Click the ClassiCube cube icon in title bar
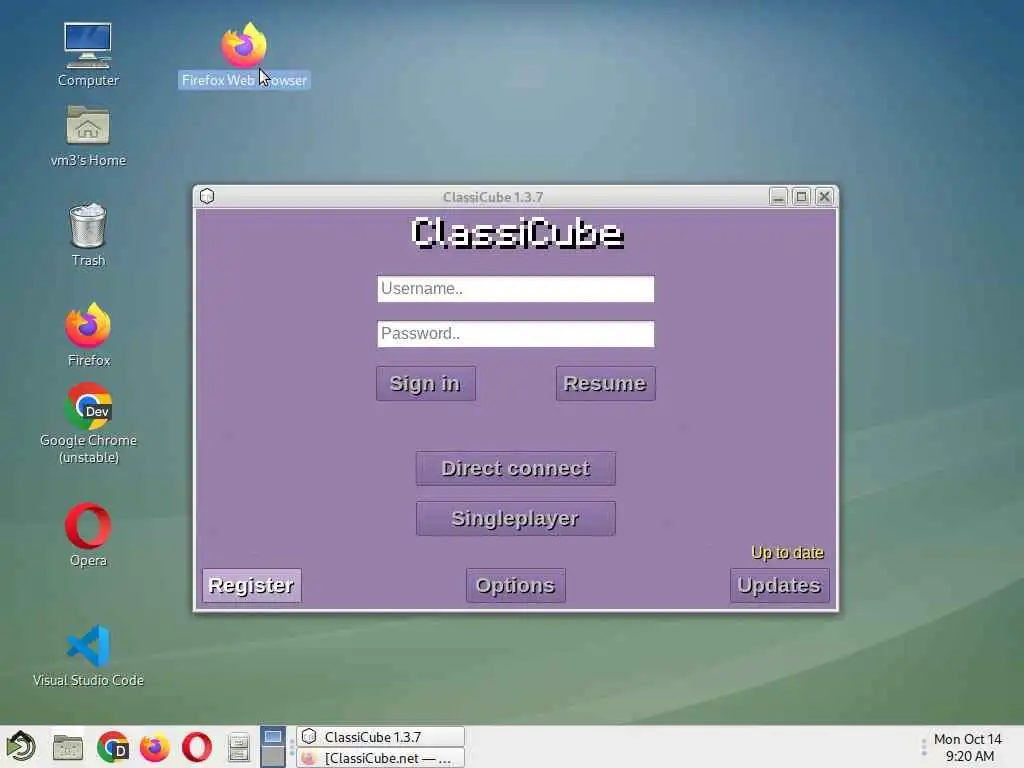Screen dimensions: 1024x768 tap(207, 197)
